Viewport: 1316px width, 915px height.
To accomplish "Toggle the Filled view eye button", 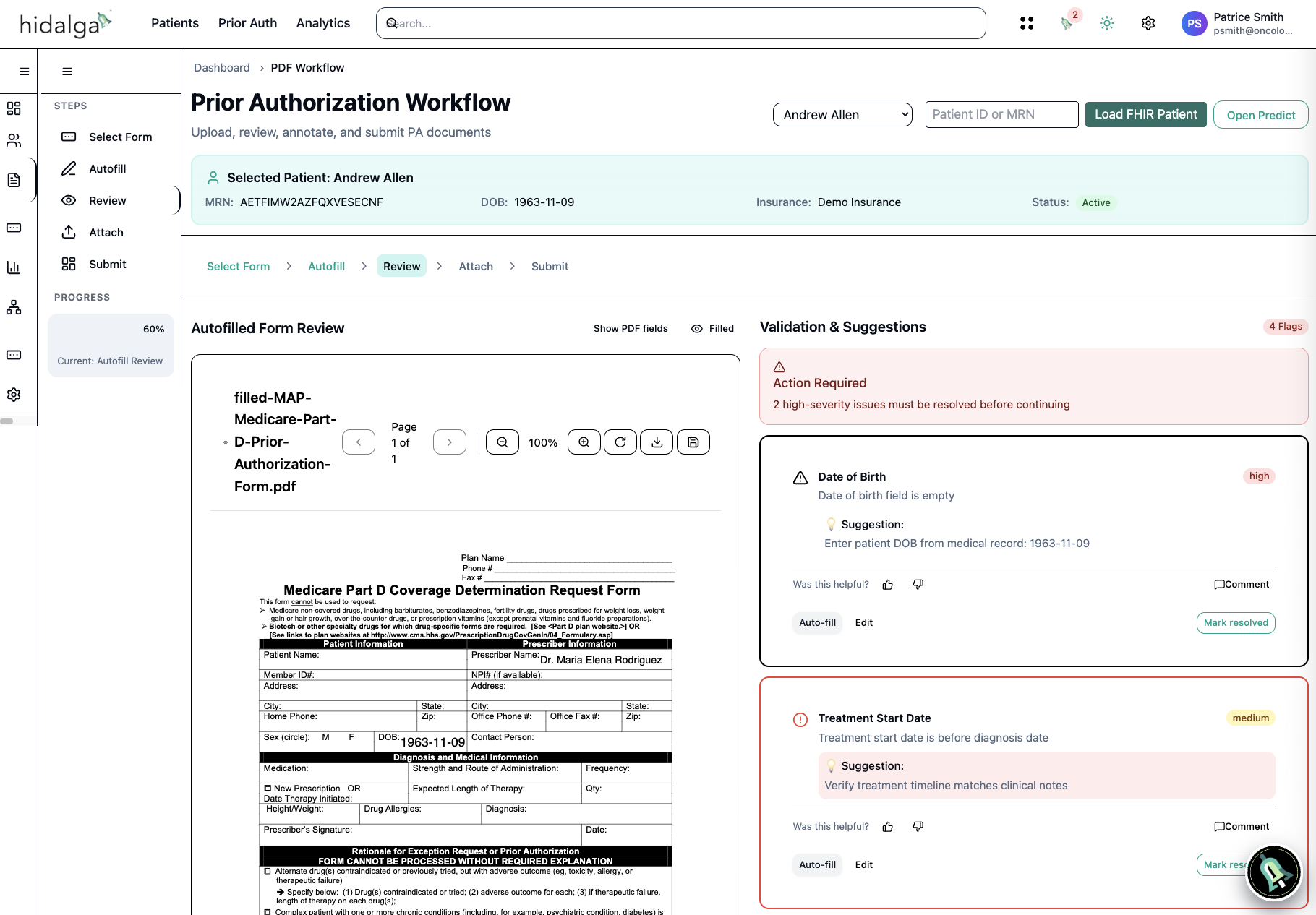I will point(712,328).
